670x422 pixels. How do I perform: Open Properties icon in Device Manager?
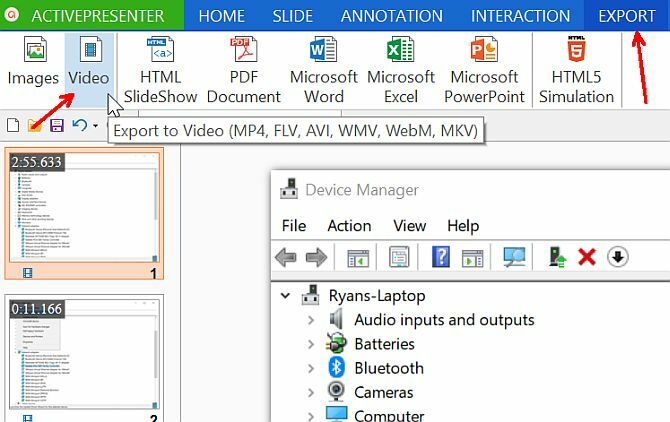tap(399, 257)
